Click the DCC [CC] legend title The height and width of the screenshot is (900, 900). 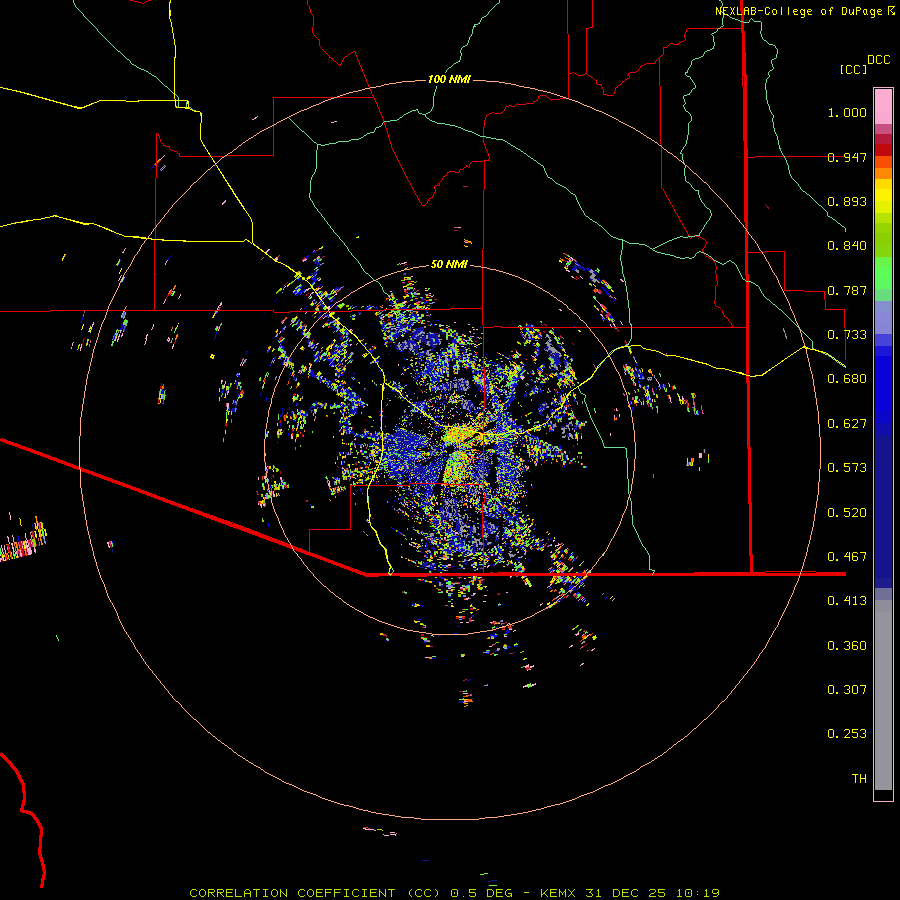(x=864, y=64)
